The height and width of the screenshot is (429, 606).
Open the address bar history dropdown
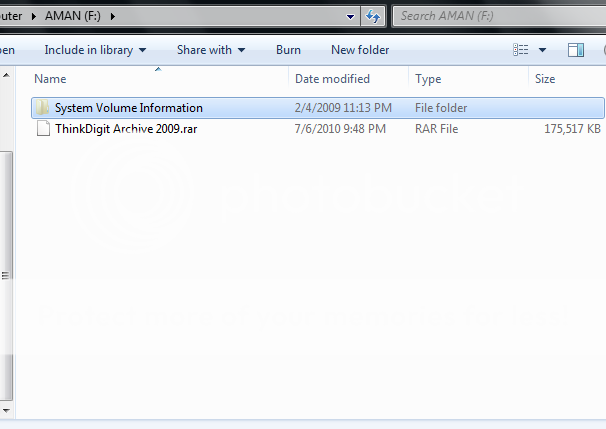coord(350,17)
